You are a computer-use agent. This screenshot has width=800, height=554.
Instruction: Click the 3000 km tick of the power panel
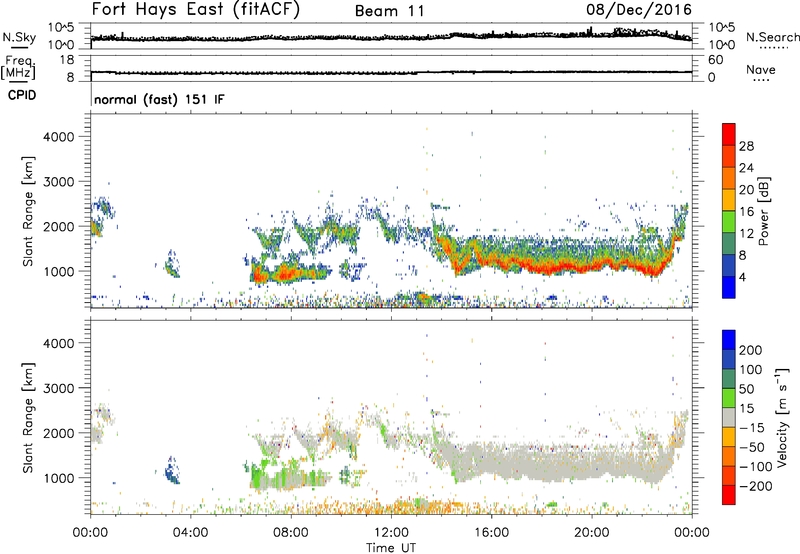(58, 182)
